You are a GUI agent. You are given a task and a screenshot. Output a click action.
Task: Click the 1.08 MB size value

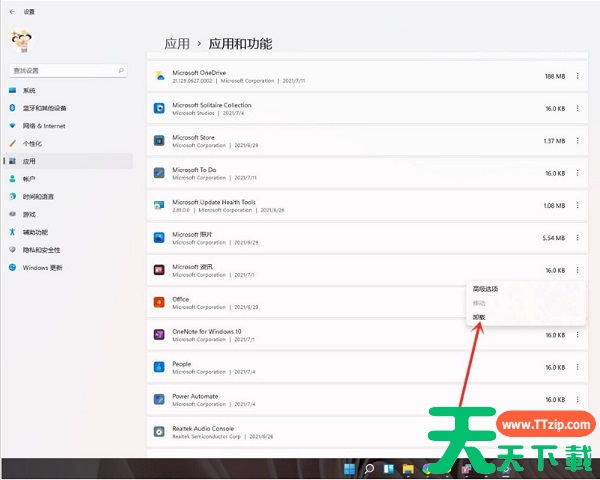point(554,206)
